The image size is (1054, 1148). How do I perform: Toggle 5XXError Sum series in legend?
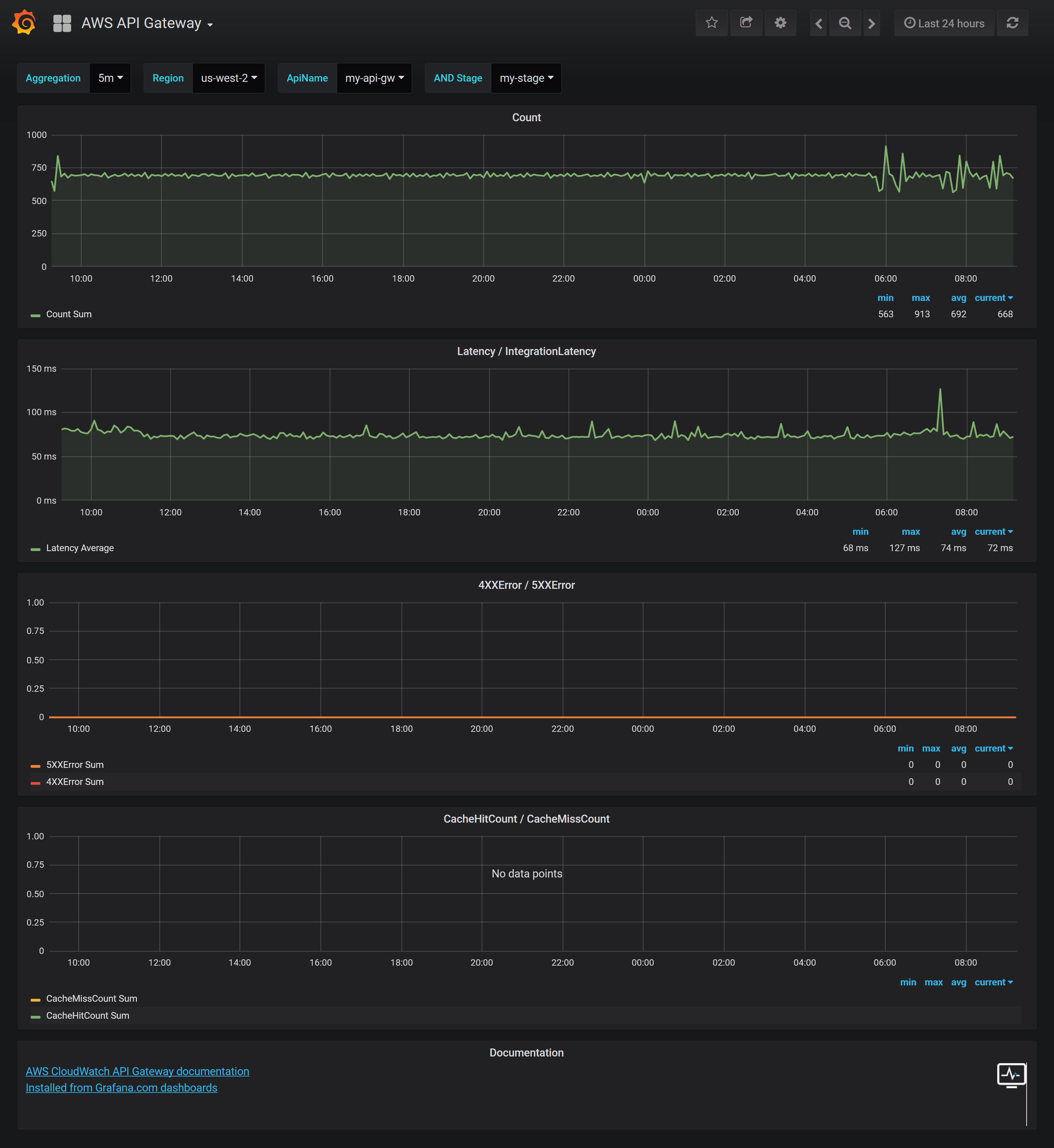click(x=75, y=765)
